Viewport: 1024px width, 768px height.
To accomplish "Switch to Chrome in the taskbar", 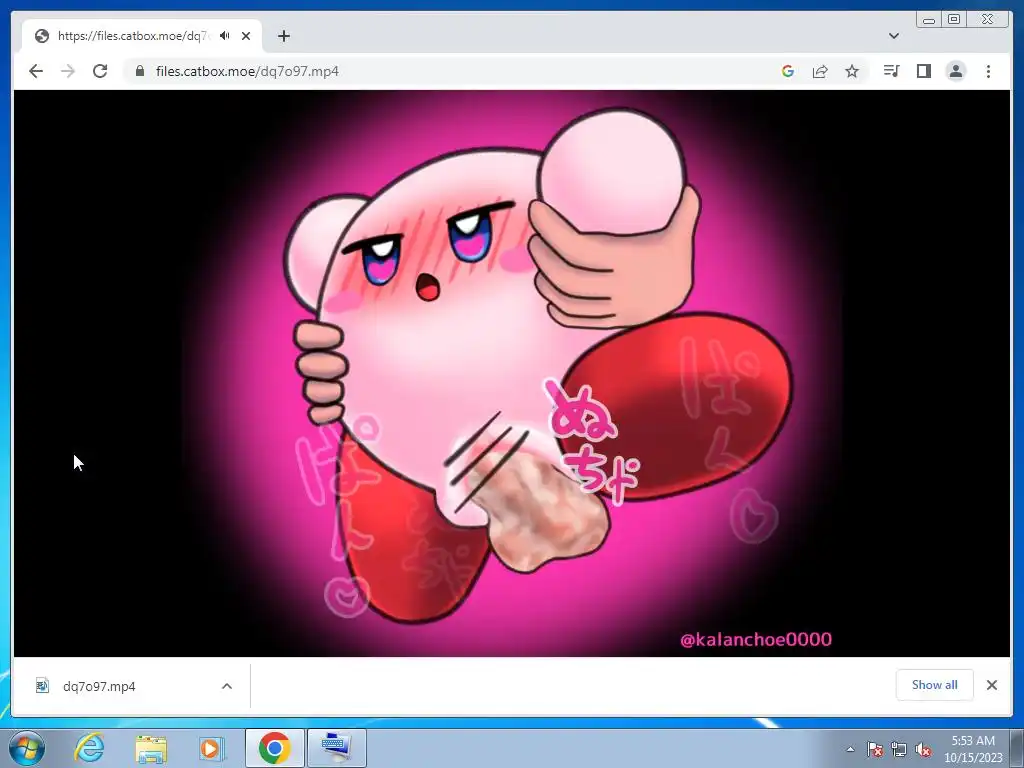I will pos(274,748).
